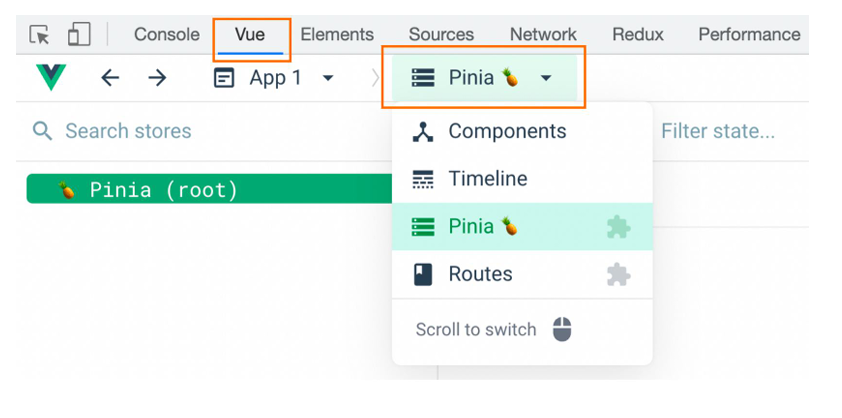
Task: Click the plugin puzzle icon beside Routes
Action: pyautogui.click(x=619, y=275)
